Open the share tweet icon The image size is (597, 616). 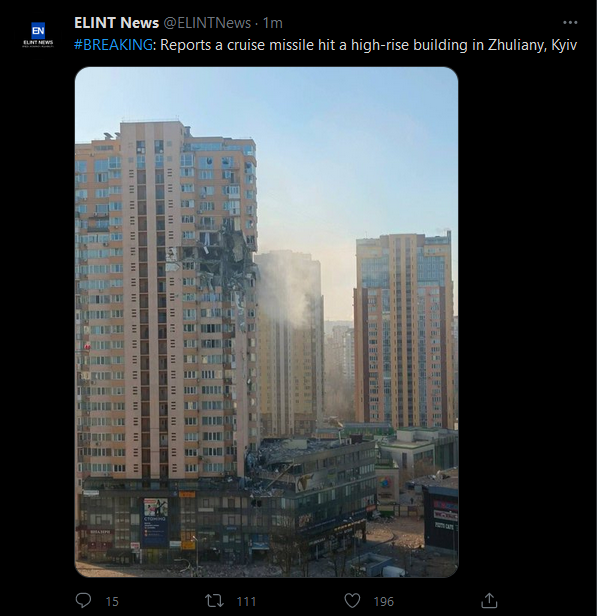tap(489, 600)
